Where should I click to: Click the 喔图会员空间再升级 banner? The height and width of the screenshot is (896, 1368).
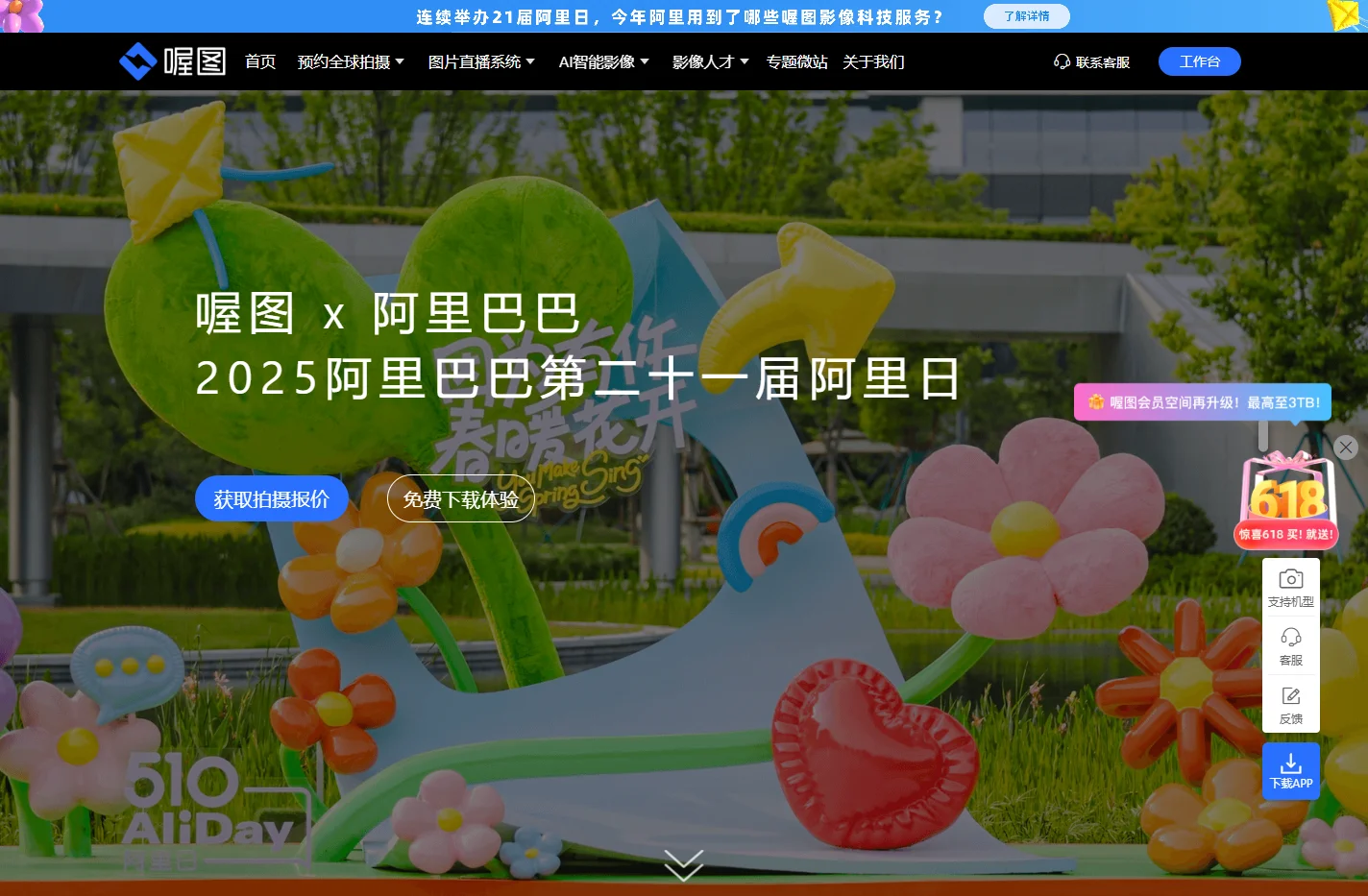pyautogui.click(x=1203, y=402)
